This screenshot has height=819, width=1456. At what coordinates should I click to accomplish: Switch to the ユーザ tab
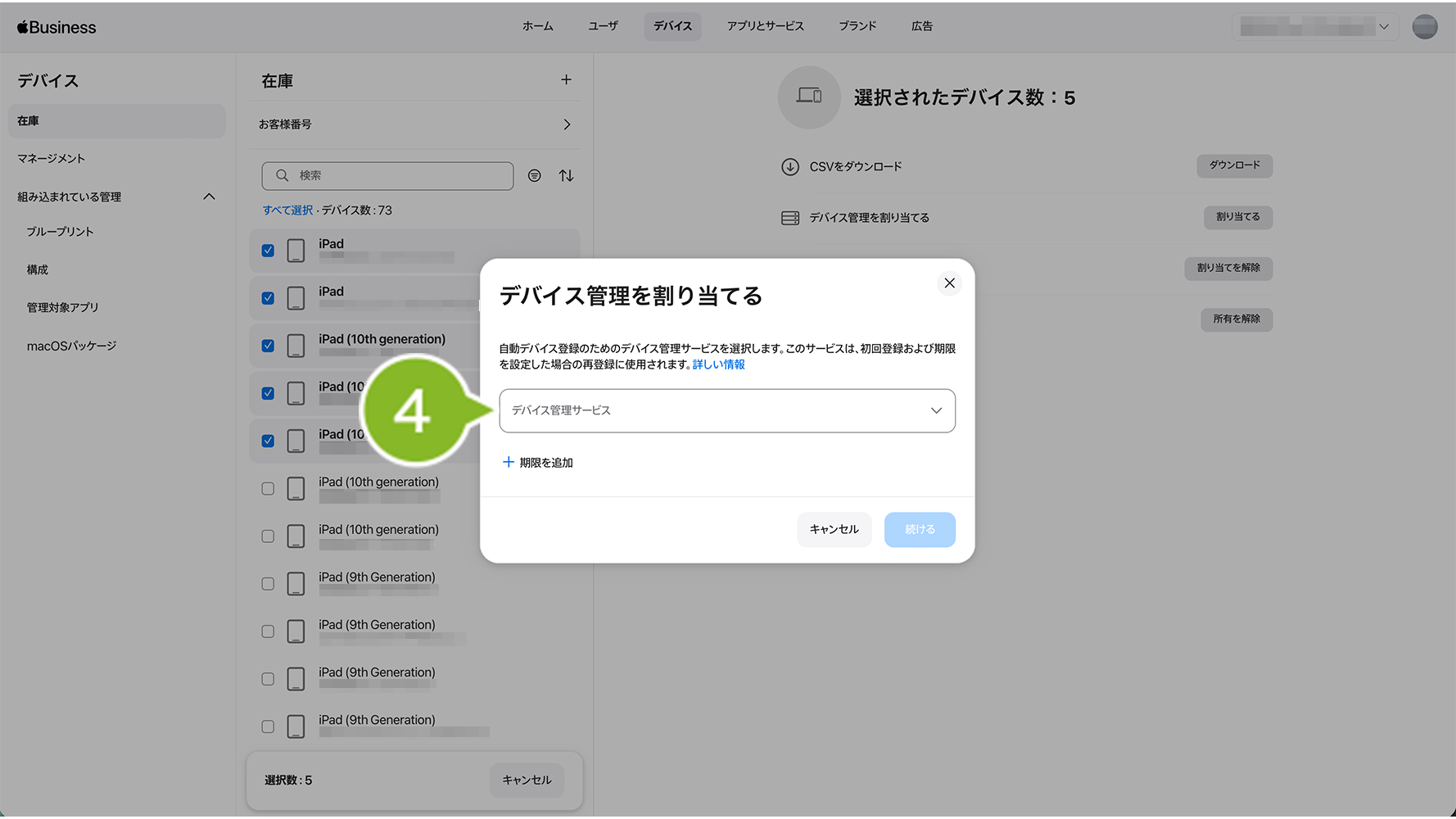(x=603, y=26)
